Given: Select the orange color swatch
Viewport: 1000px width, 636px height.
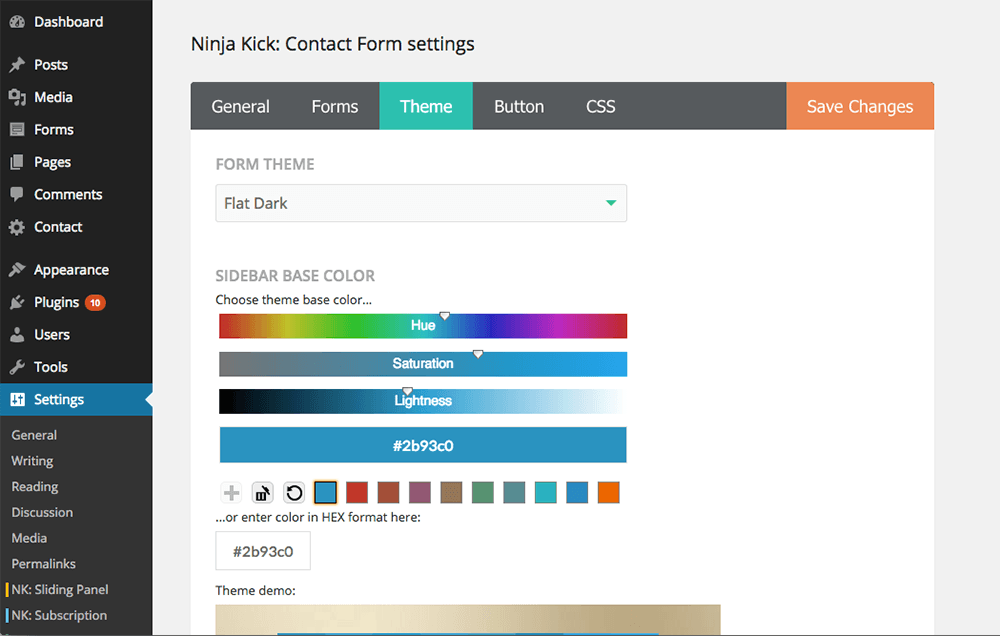Looking at the screenshot, I should (608, 492).
